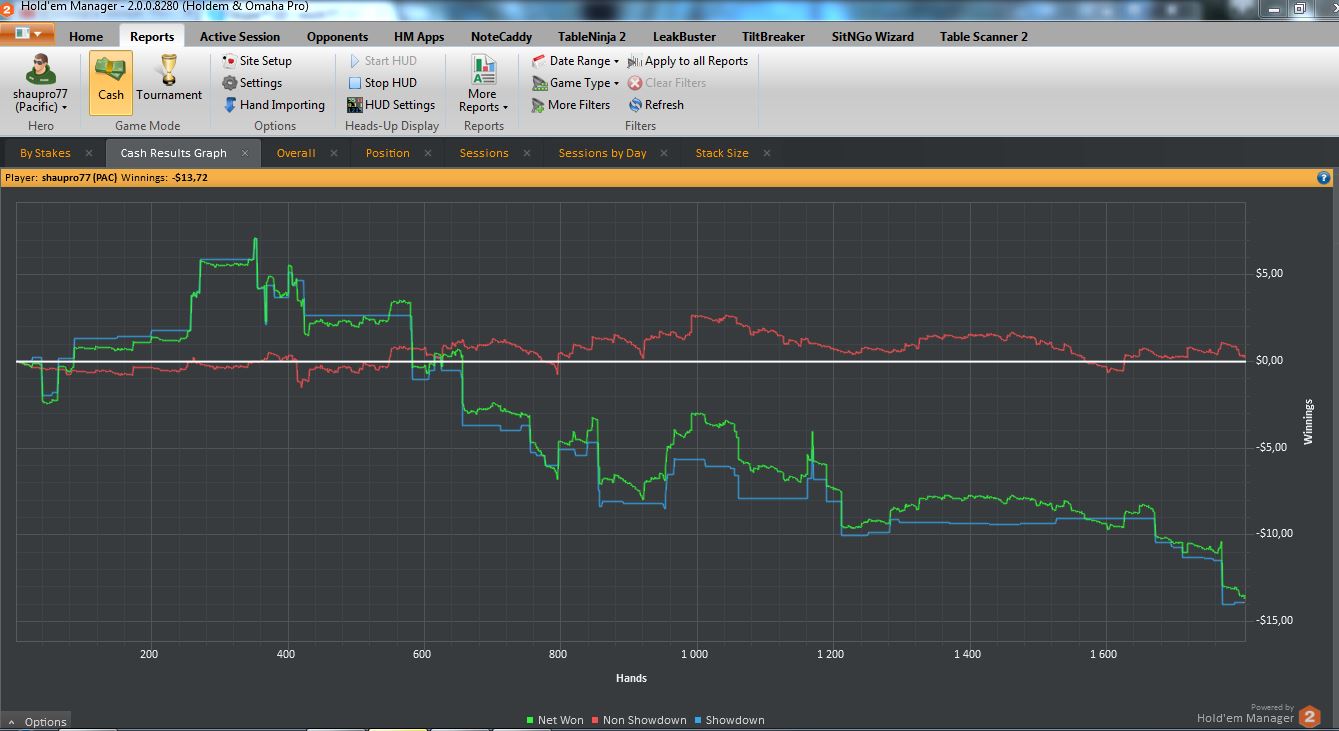This screenshot has width=1339, height=731.
Task: Refresh the report
Action: [x=656, y=105]
